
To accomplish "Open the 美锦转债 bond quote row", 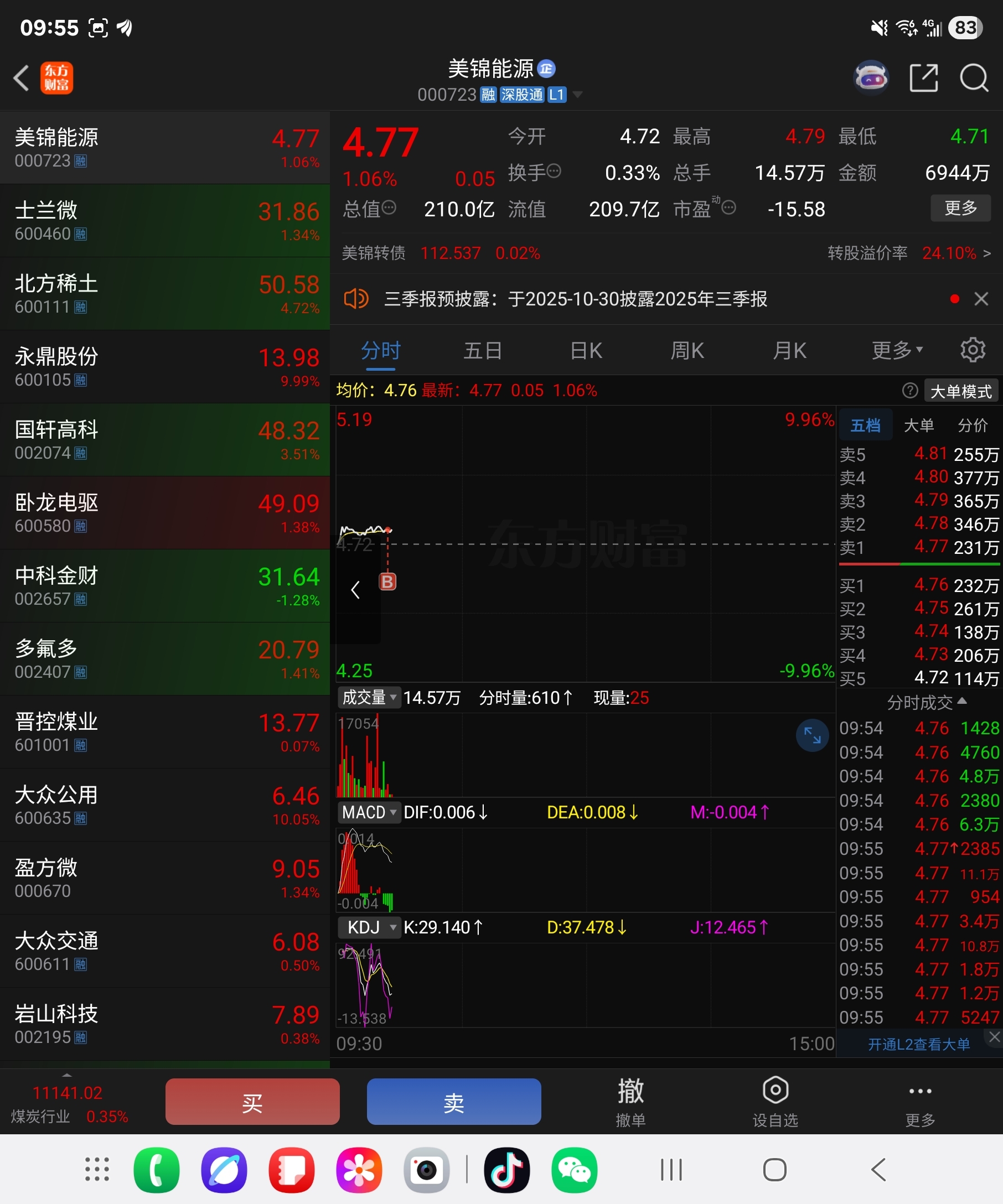I will coord(441,253).
